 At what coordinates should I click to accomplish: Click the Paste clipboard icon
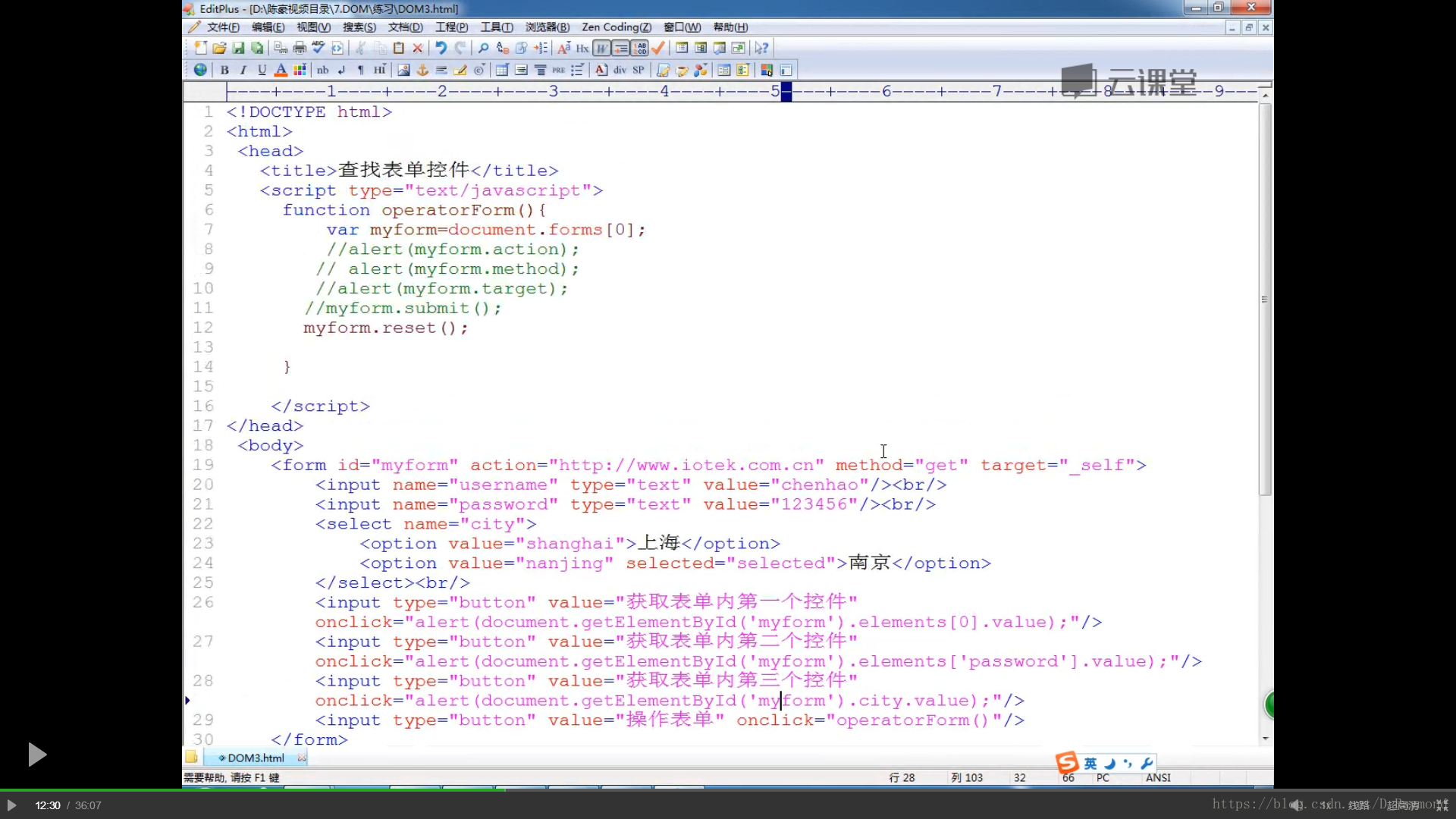pos(399,48)
